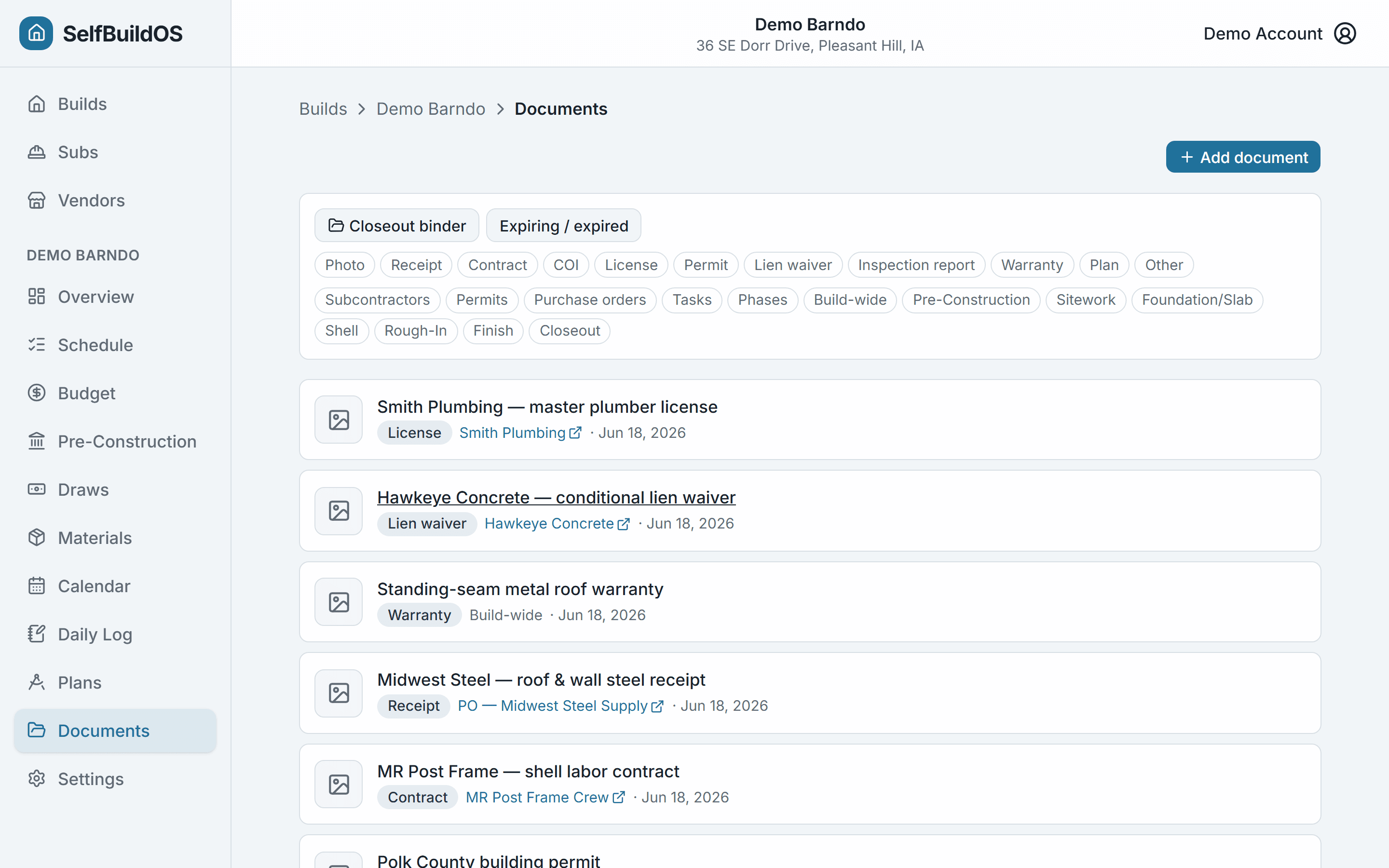The width and height of the screenshot is (1389, 868).
Task: Filter by Finish chip
Action: pos(493,331)
